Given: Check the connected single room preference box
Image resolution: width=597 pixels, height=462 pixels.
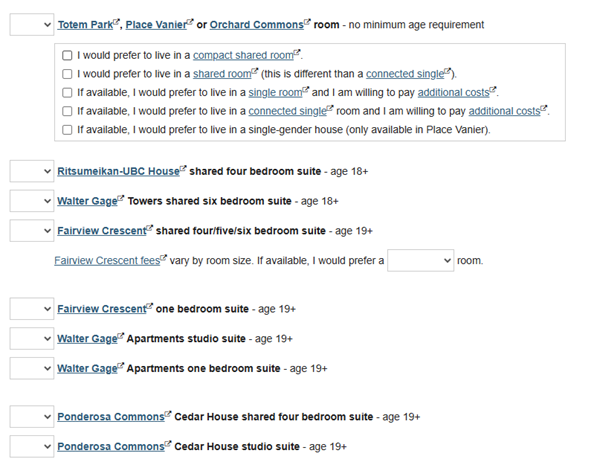Looking at the screenshot, I should [x=67, y=111].
